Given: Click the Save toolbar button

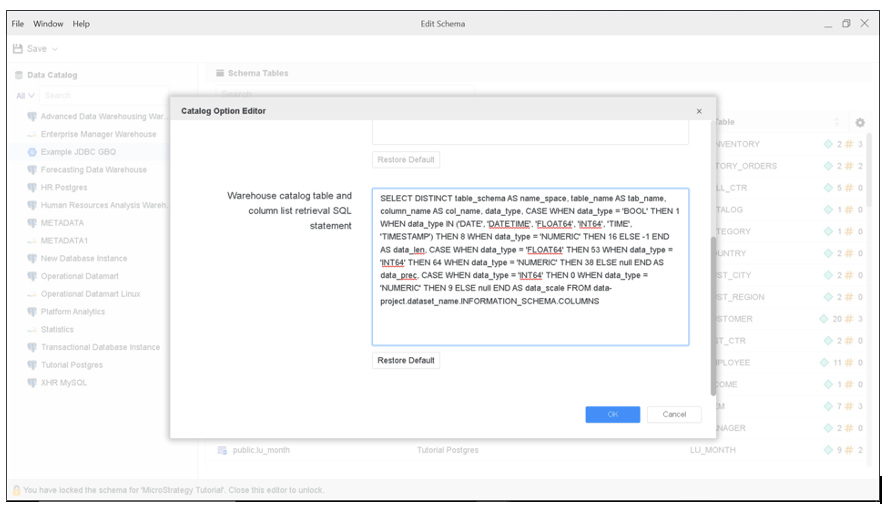Looking at the screenshot, I should point(30,49).
